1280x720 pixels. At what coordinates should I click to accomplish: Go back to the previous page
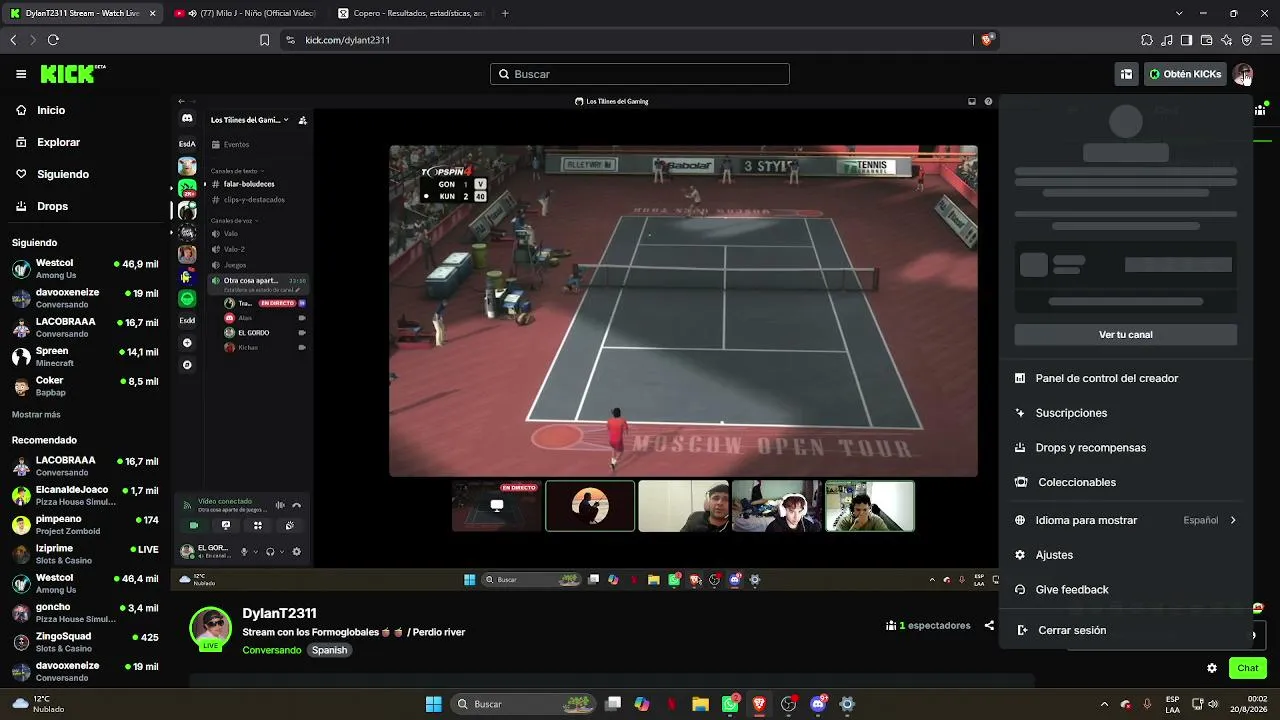point(13,40)
